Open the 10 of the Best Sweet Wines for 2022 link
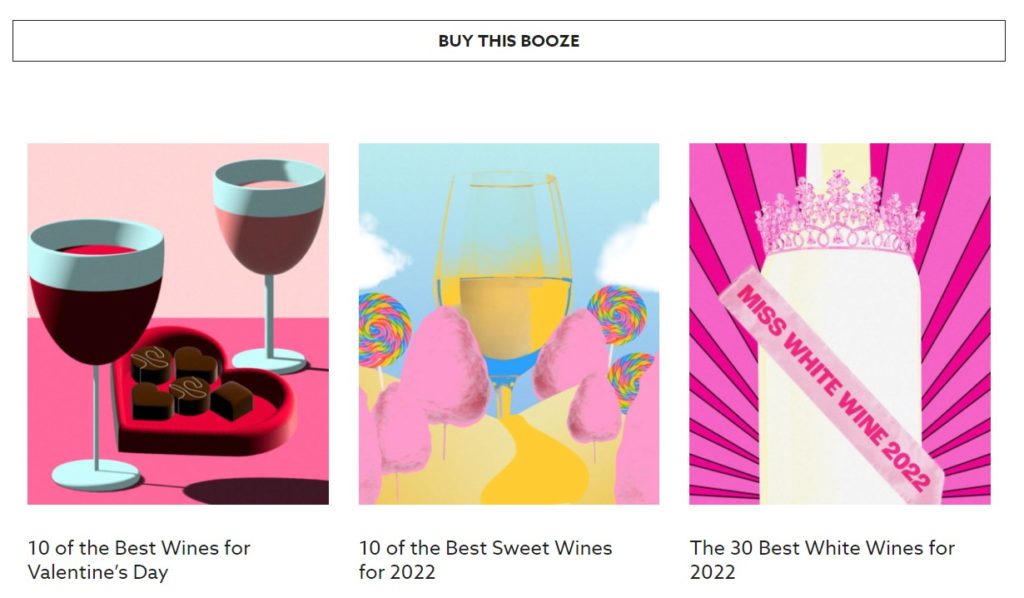 tap(485, 559)
